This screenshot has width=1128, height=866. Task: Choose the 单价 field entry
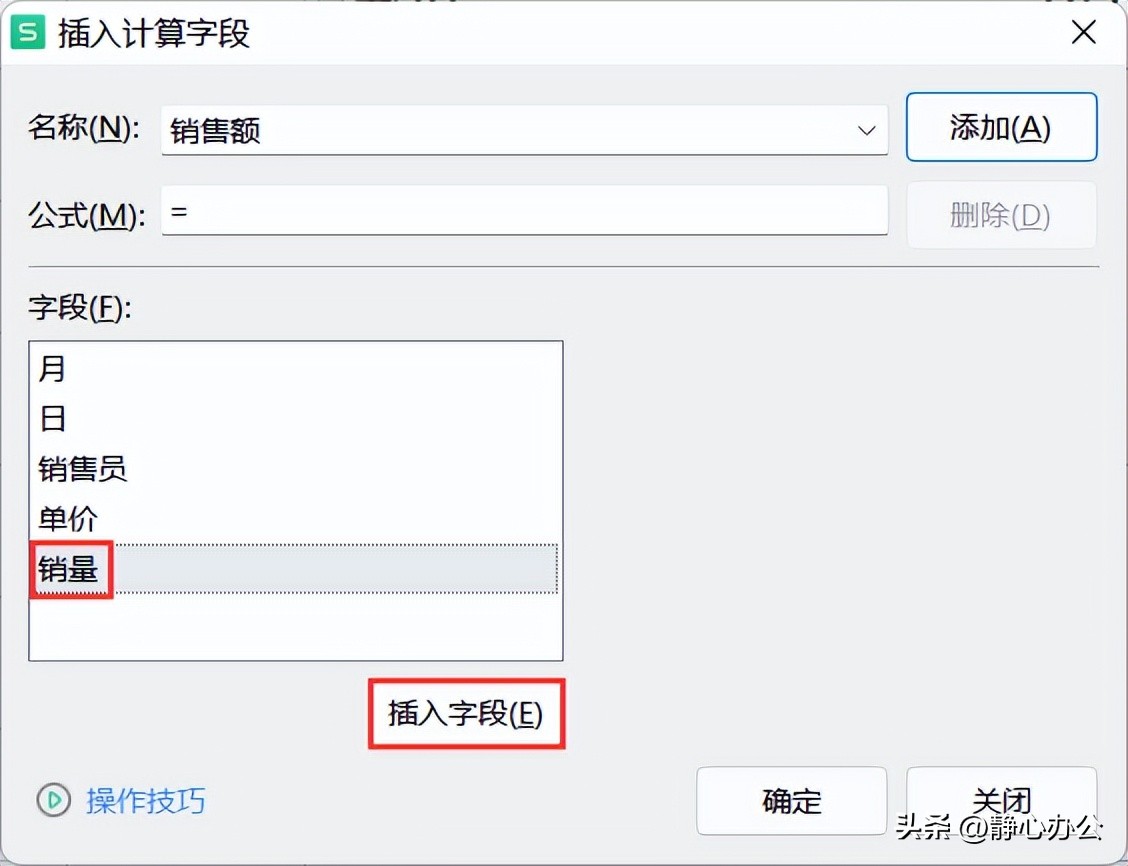click(x=296, y=519)
